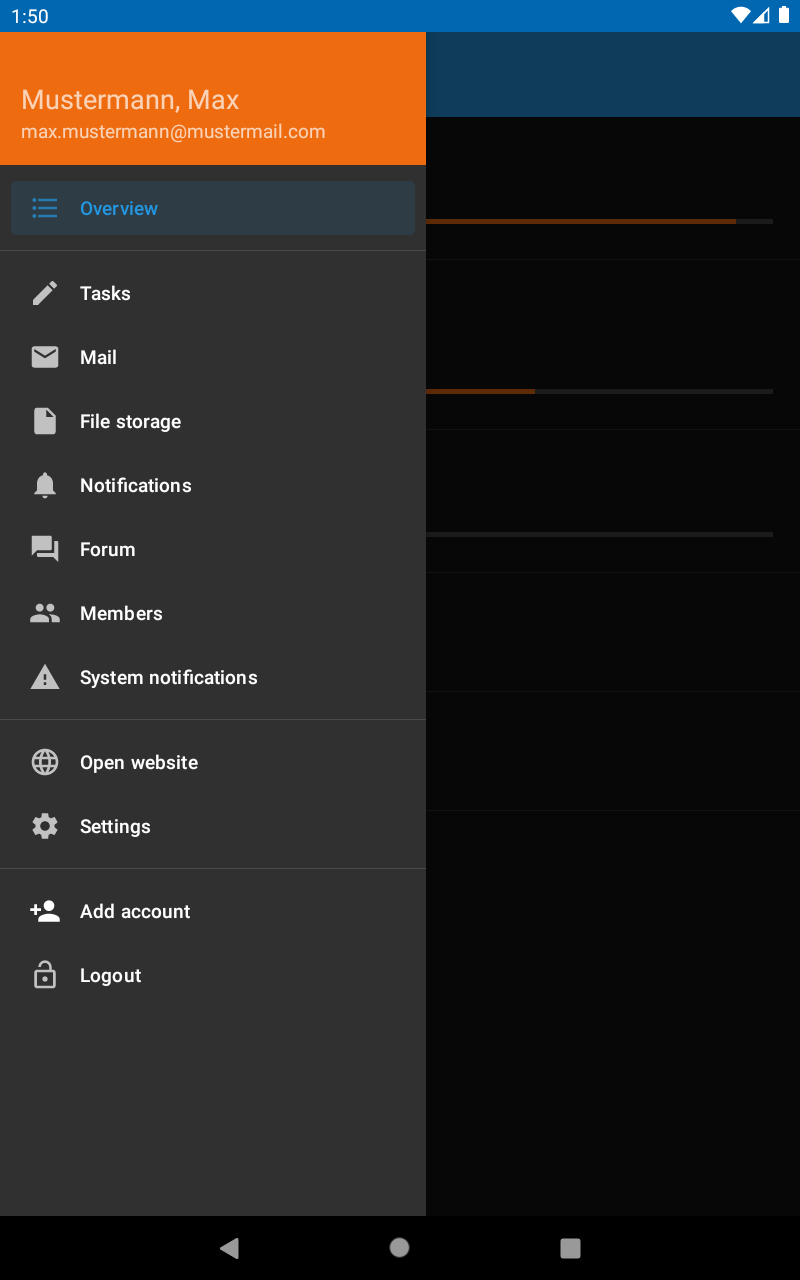Tap the Add account text
This screenshot has height=1280, width=800.
[135, 911]
